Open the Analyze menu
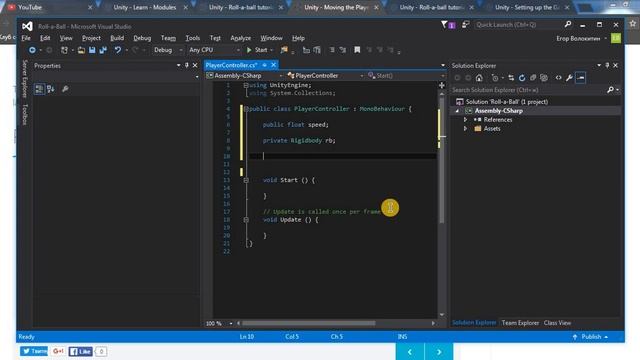Screen dimensions: 640x360 pyautogui.click(x=240, y=38)
